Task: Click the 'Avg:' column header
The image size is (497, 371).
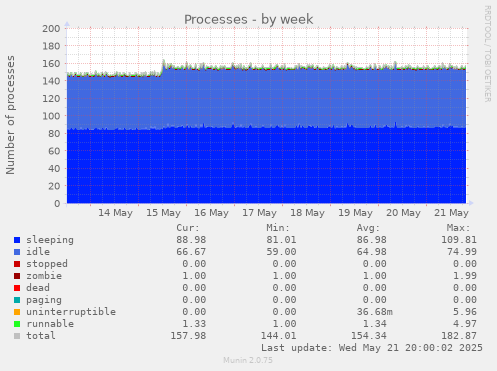Action: [368, 228]
